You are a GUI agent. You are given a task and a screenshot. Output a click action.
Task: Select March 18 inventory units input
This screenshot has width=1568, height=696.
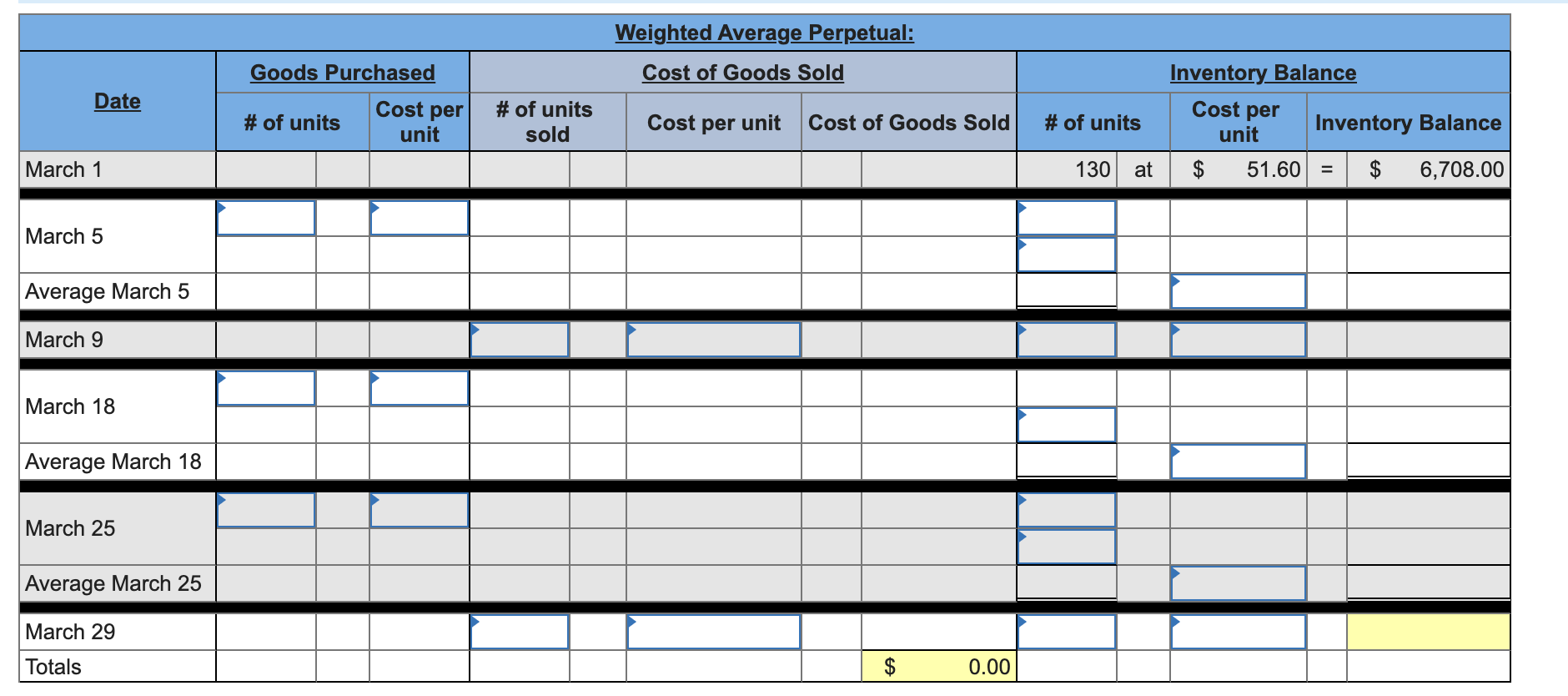[1067, 425]
